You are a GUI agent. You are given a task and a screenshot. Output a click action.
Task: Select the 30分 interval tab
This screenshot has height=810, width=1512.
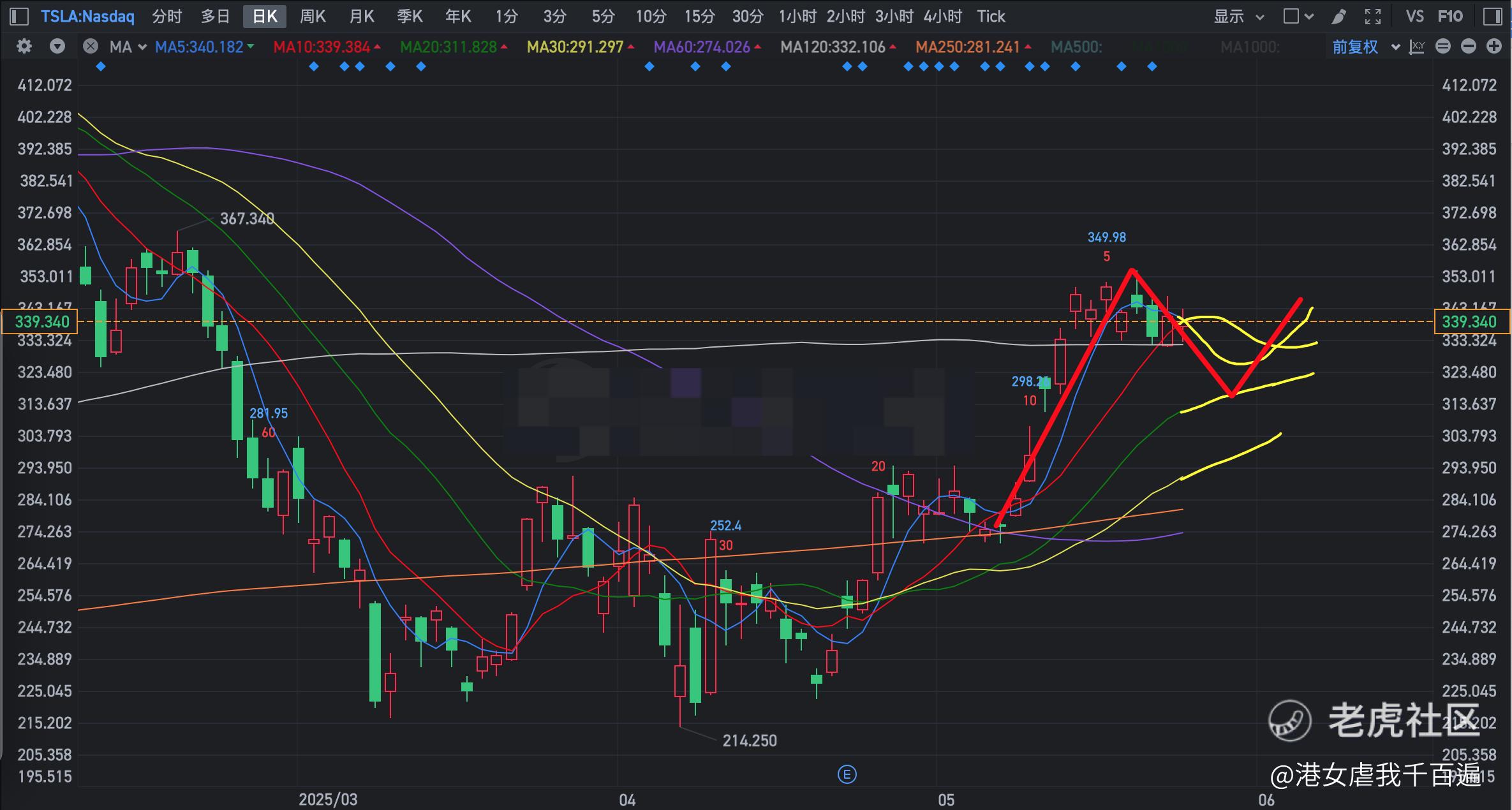point(748,16)
